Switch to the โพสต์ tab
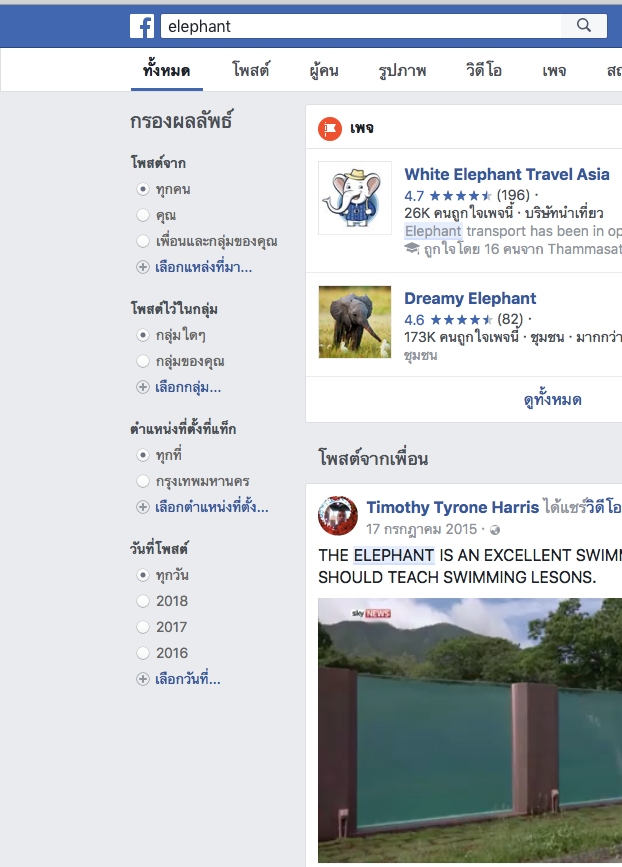Screen dimensions: 622x867 pyautogui.click(x=251, y=71)
